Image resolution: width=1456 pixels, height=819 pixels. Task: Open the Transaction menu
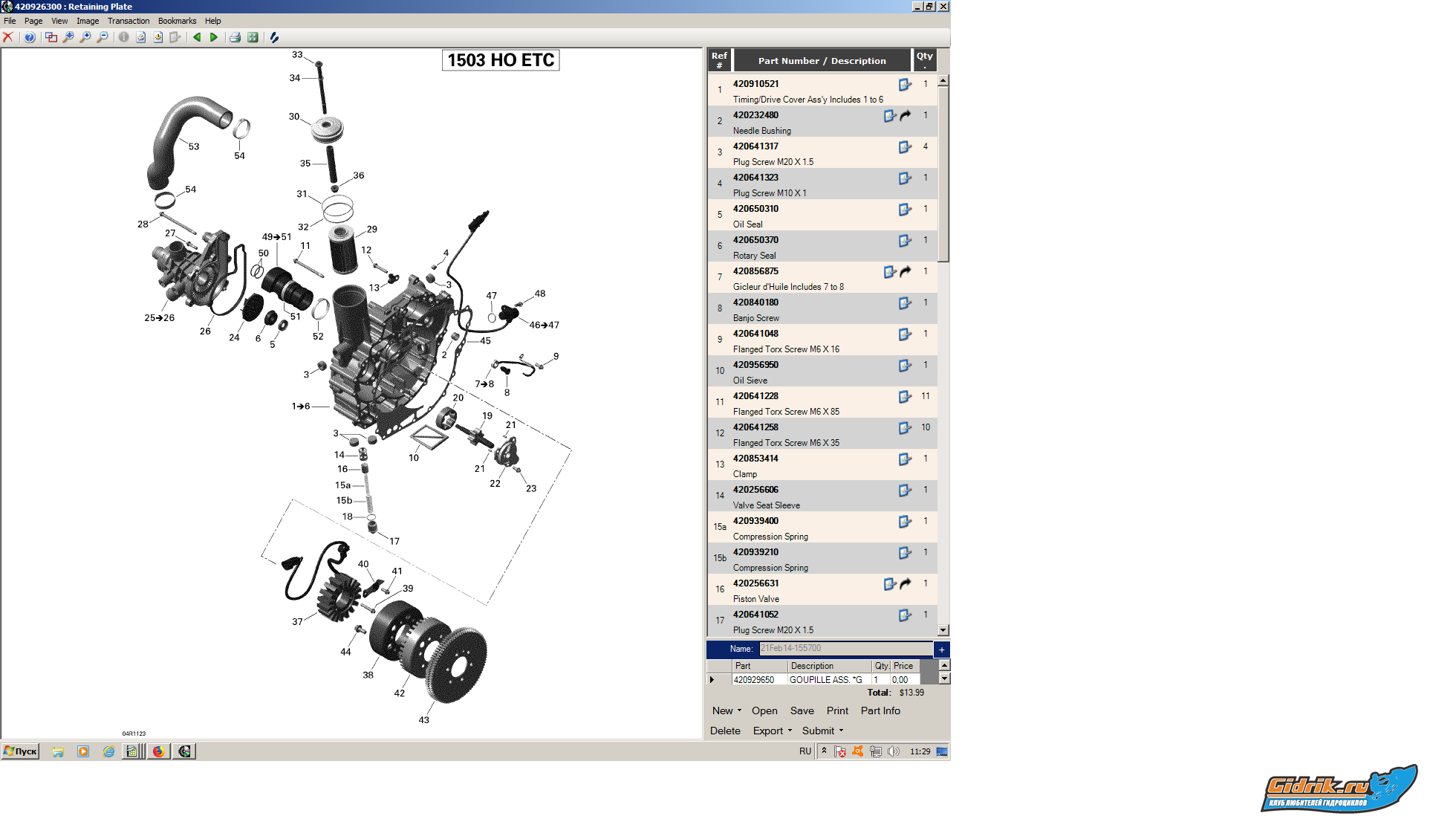tap(129, 21)
